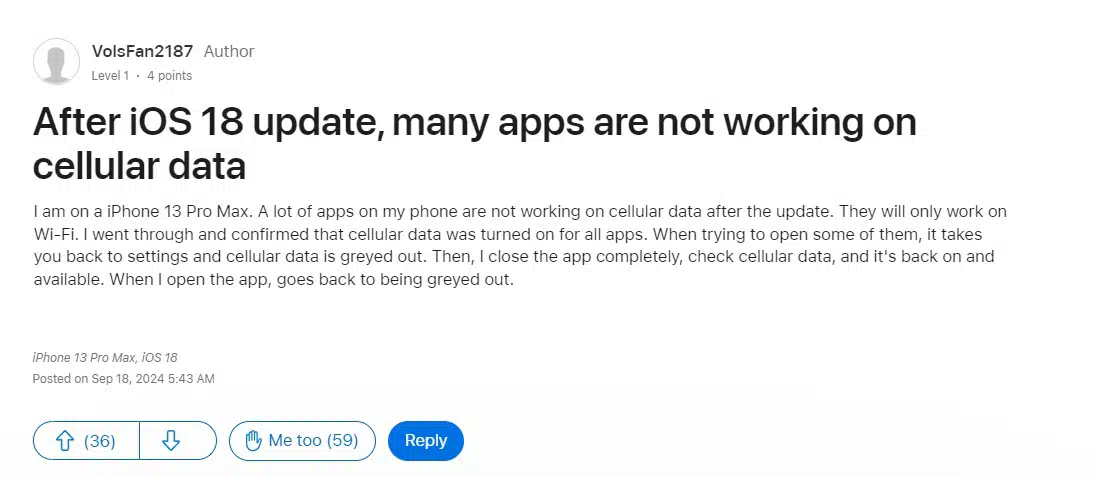Click the first line of the post title
The image size is (1097, 477).
click(474, 123)
